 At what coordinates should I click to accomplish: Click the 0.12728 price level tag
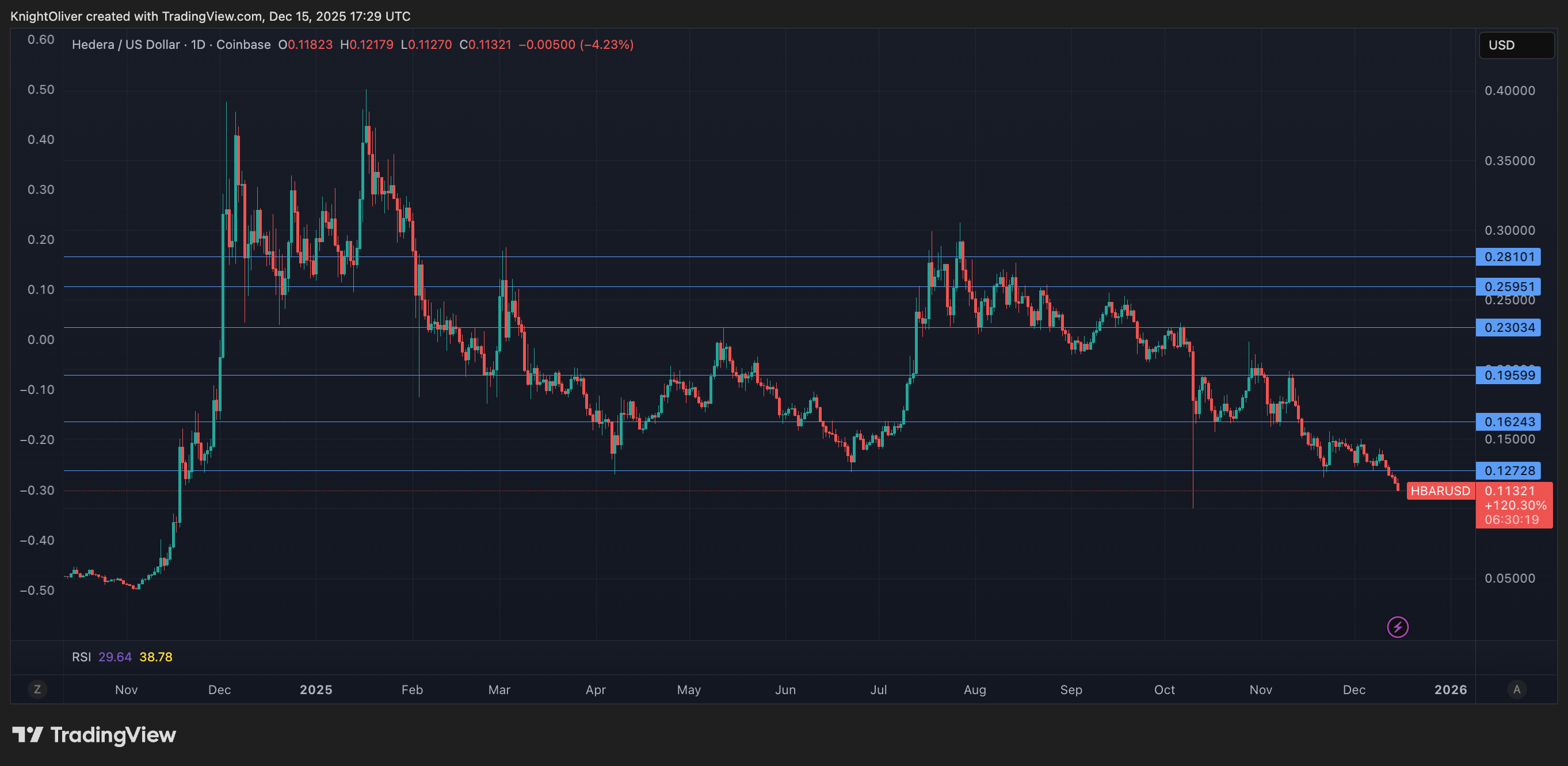(x=1508, y=470)
